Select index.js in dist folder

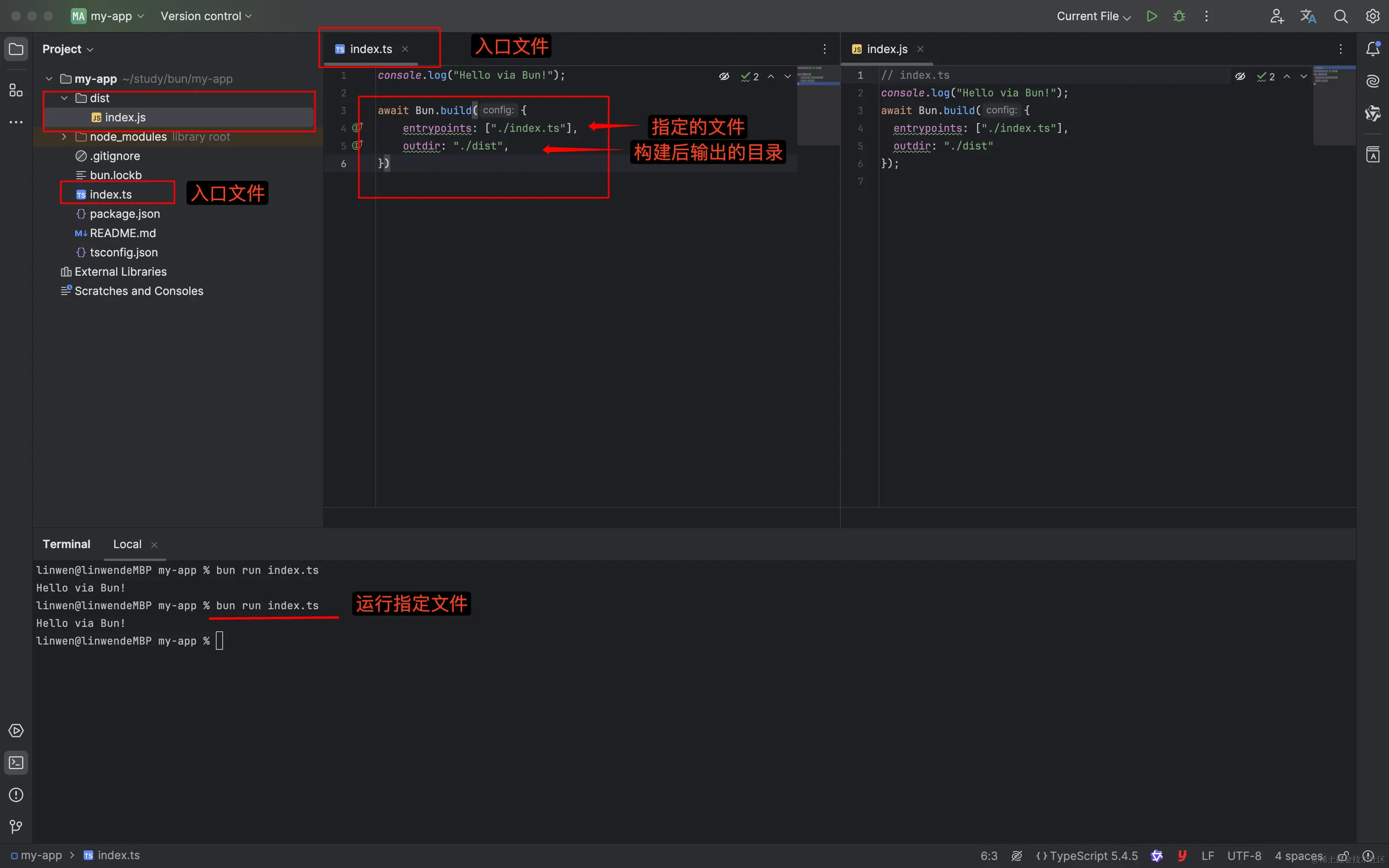tap(179, 117)
